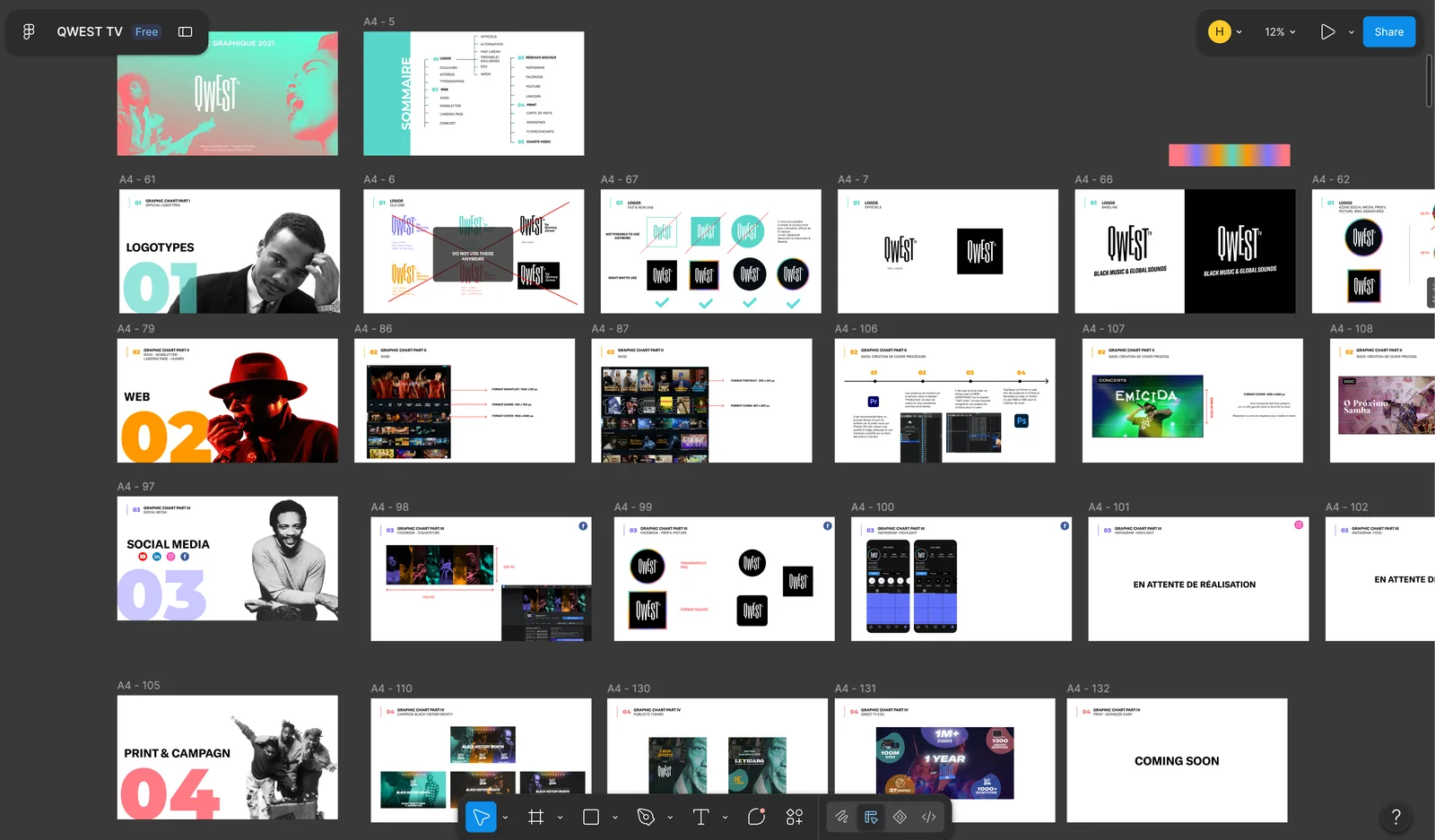Click the frame label 'A4 - 131'
Image resolution: width=1435 pixels, height=840 pixels.
pos(856,688)
